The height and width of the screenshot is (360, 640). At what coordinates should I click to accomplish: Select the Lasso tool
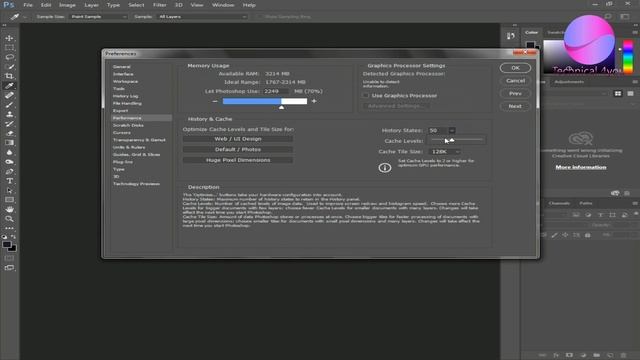(x=9, y=57)
